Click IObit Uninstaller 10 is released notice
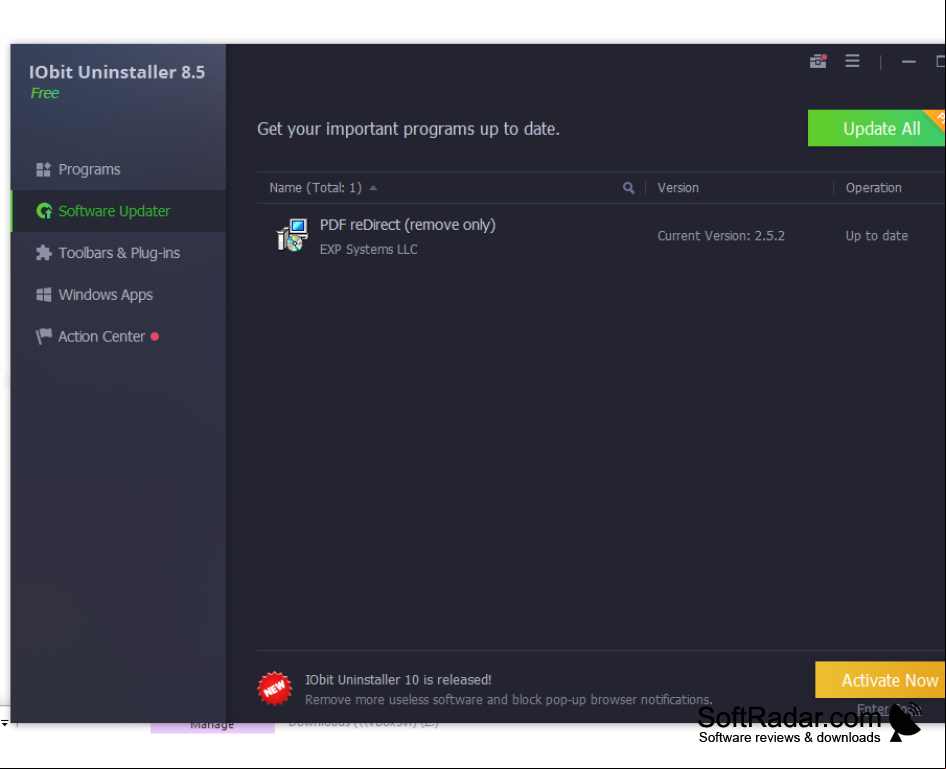Image resolution: width=946 pixels, height=769 pixels. [398, 680]
